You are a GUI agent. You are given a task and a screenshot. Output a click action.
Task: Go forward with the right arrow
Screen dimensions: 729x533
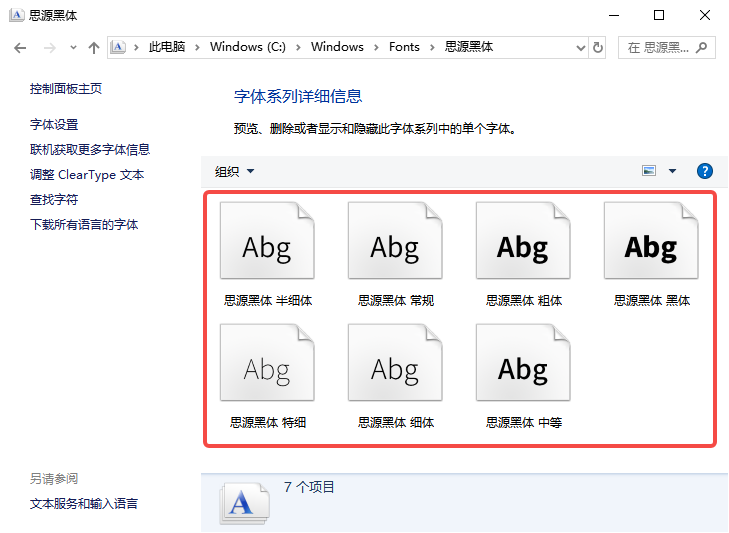pos(49,47)
